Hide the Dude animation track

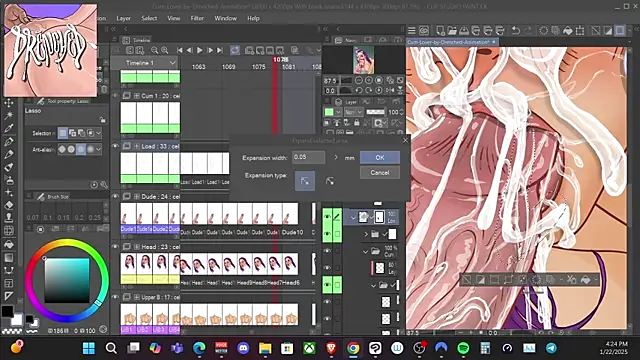click(116, 196)
